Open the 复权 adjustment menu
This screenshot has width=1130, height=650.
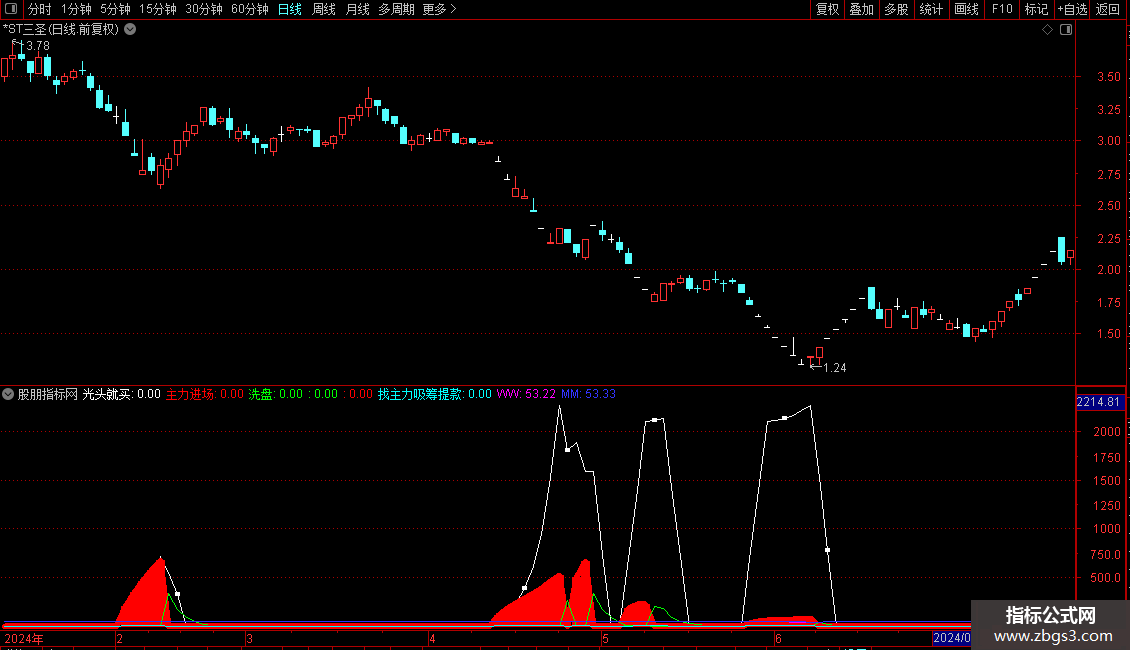click(x=827, y=9)
